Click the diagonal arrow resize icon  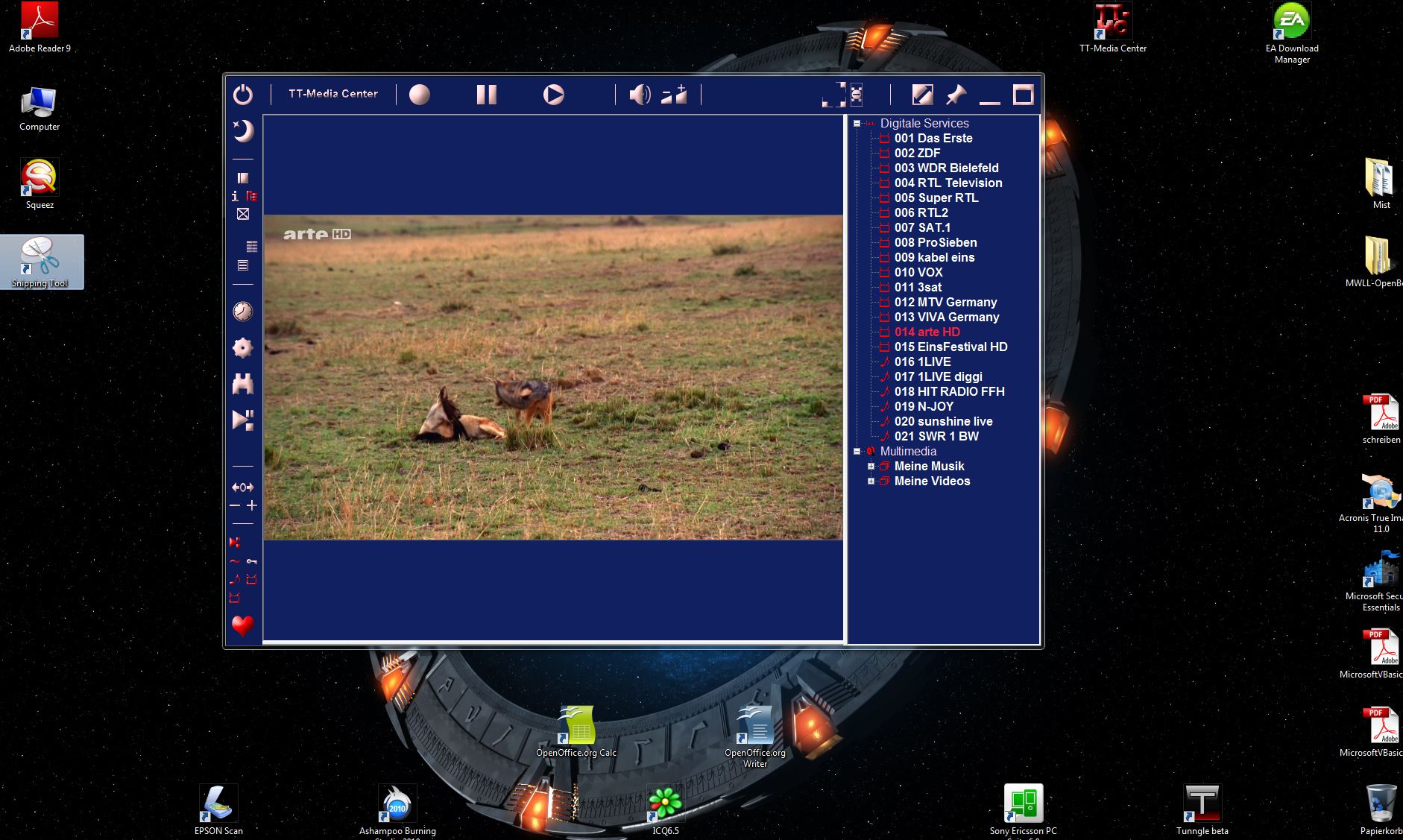922,95
